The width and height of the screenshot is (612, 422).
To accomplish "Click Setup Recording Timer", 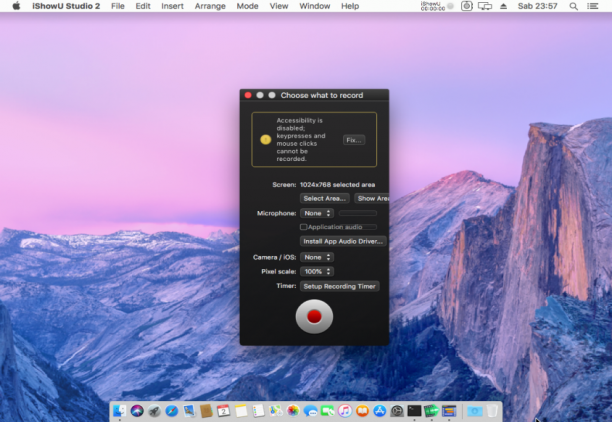I will click(x=340, y=286).
